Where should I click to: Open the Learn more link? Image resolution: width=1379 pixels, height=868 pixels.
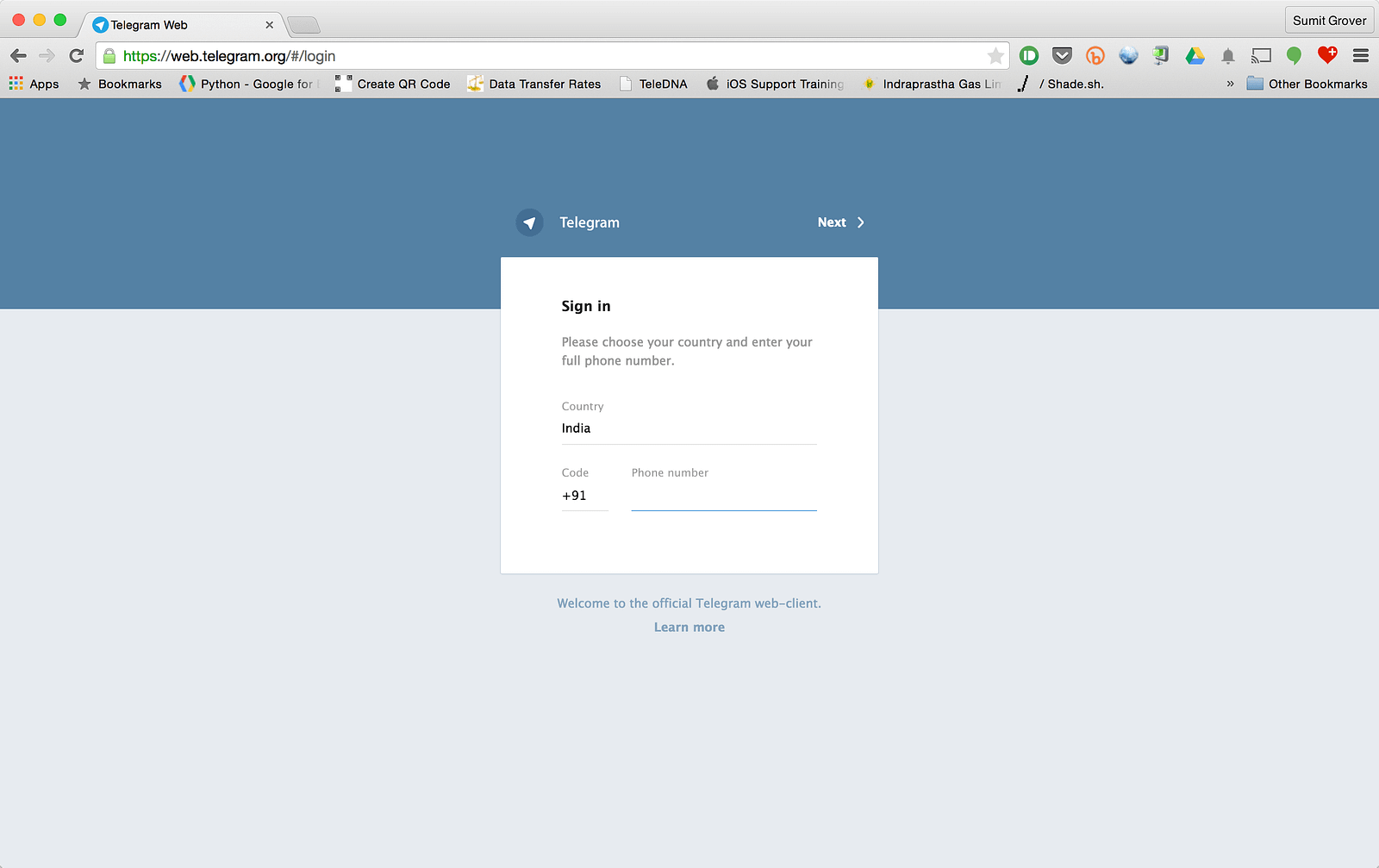[x=689, y=628]
